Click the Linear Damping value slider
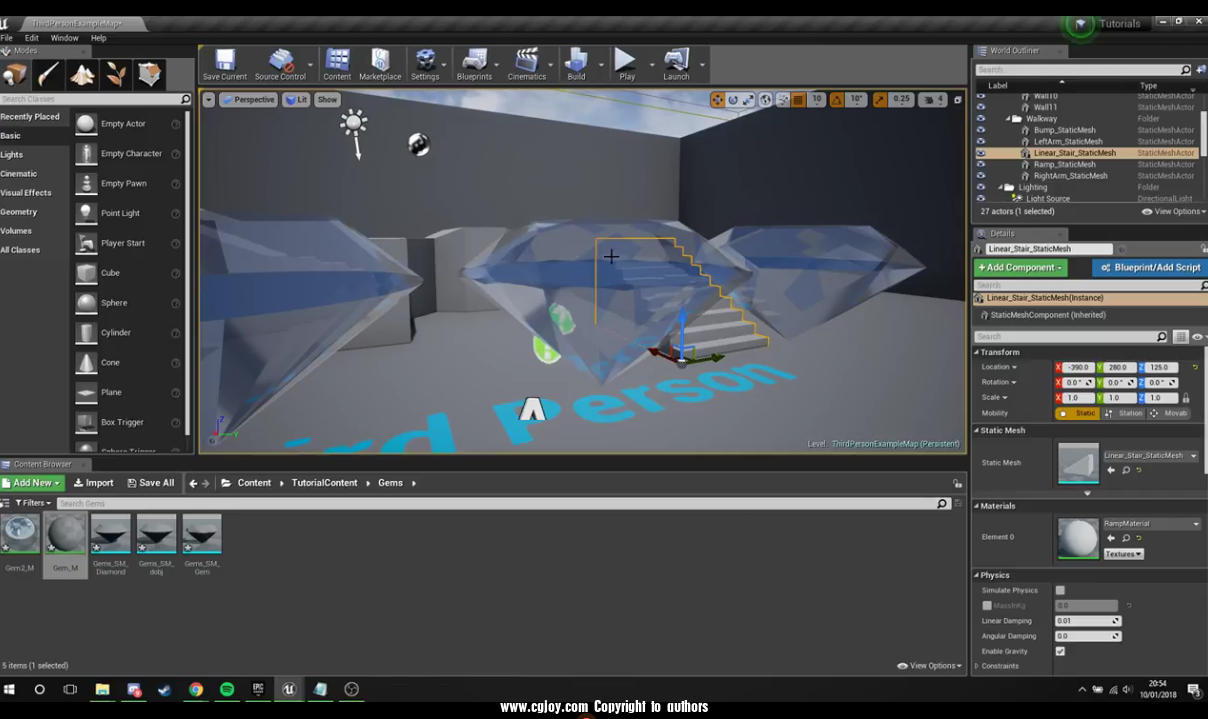1208x719 pixels. (x=1087, y=621)
